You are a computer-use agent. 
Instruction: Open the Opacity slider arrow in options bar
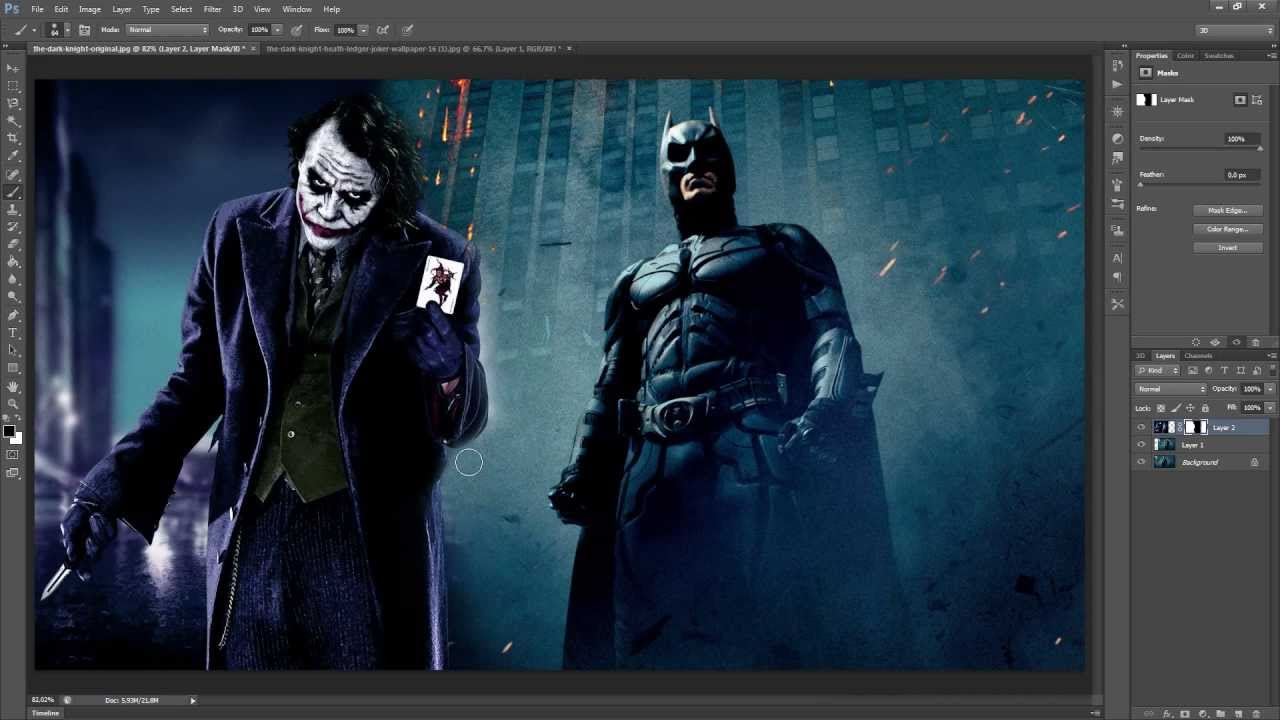click(x=277, y=30)
